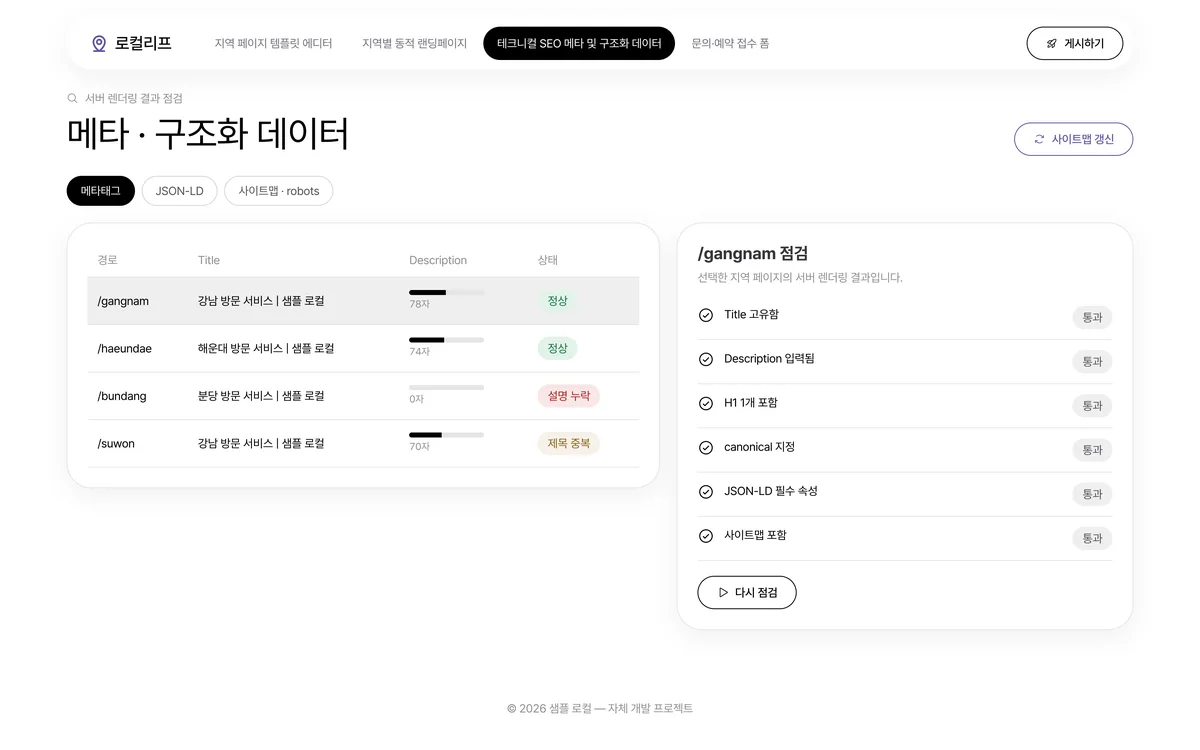
Task: Click the empty /bundang description length bar
Action: (446, 387)
